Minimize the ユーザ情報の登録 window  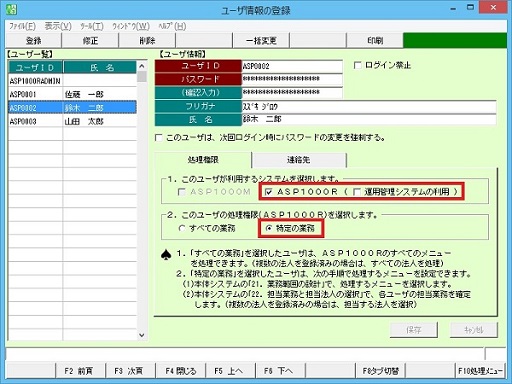[x=453, y=8]
